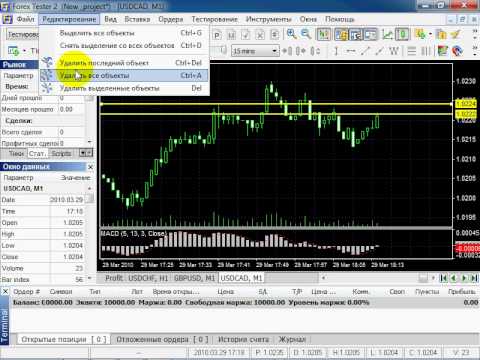Open dropdown arrow next to chart-icon in left toolbar
The height and width of the screenshot is (360, 480).
click(24, 51)
